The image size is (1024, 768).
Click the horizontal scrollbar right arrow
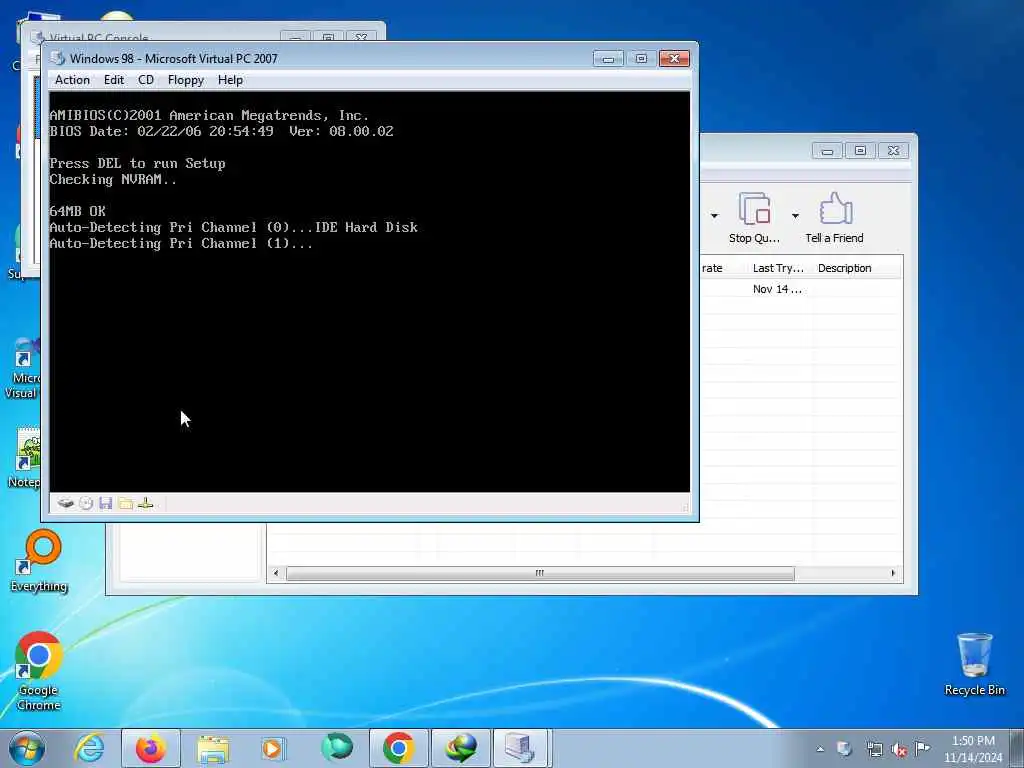(x=893, y=573)
